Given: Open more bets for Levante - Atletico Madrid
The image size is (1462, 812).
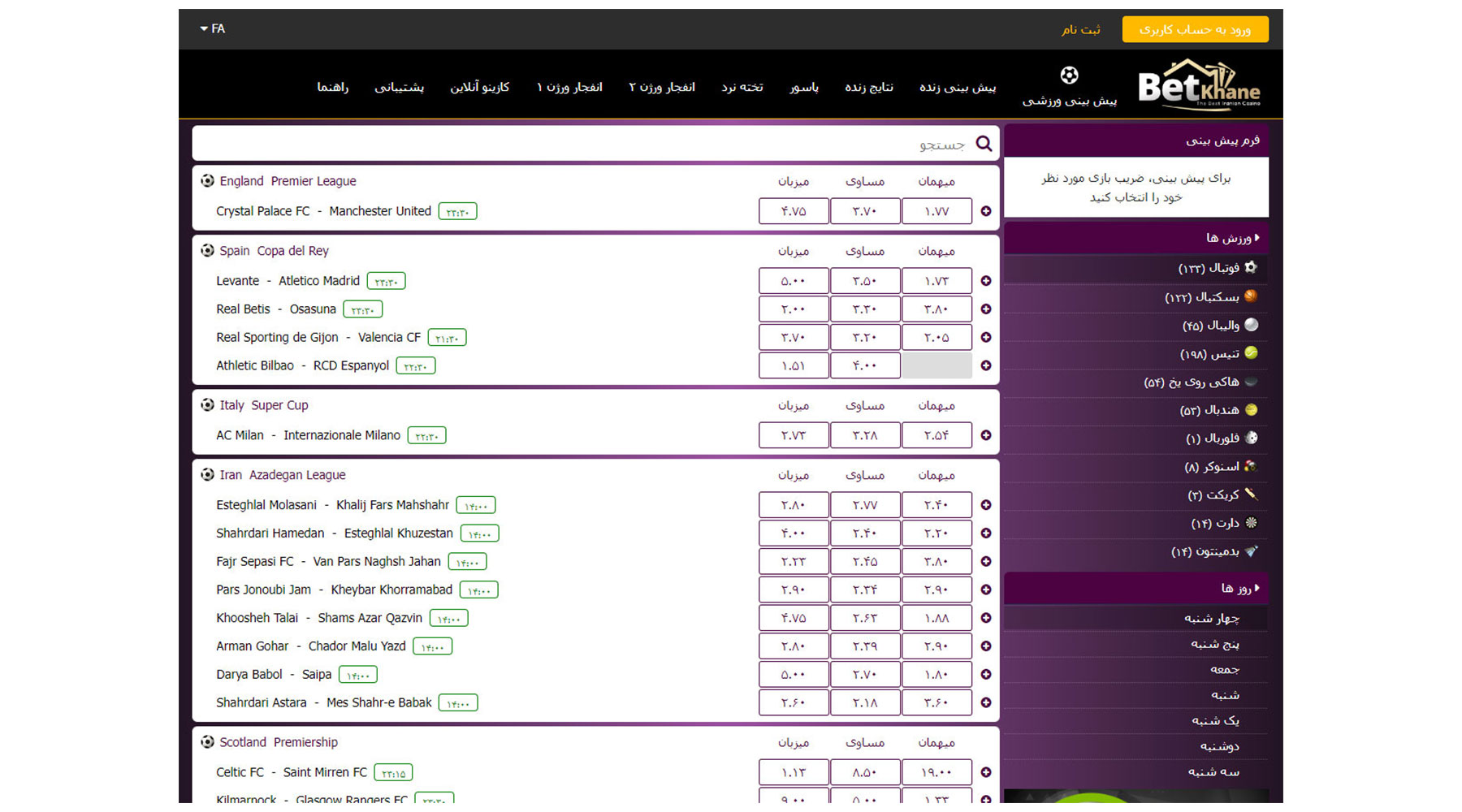Looking at the screenshot, I should point(986,281).
